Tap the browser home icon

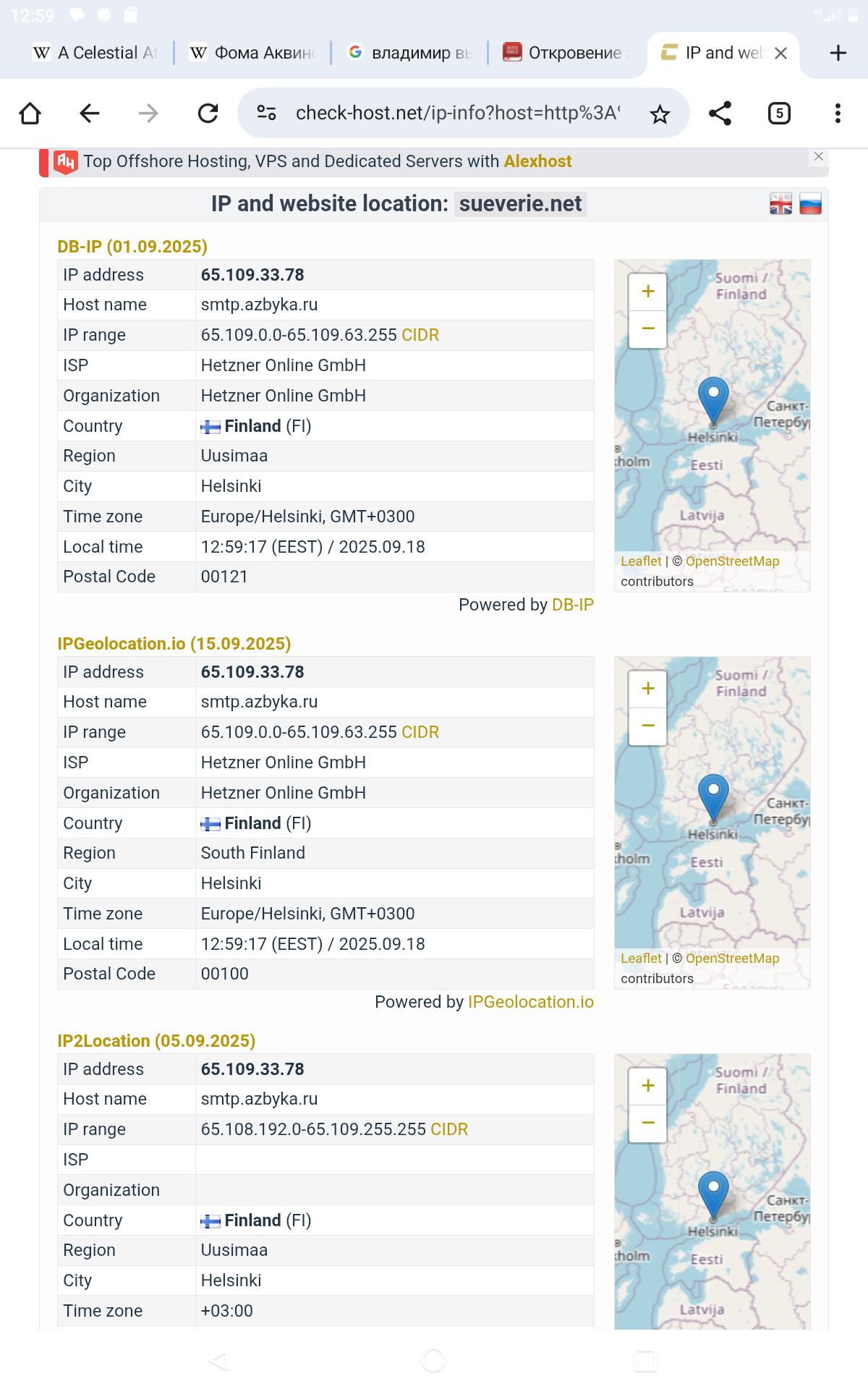30,114
